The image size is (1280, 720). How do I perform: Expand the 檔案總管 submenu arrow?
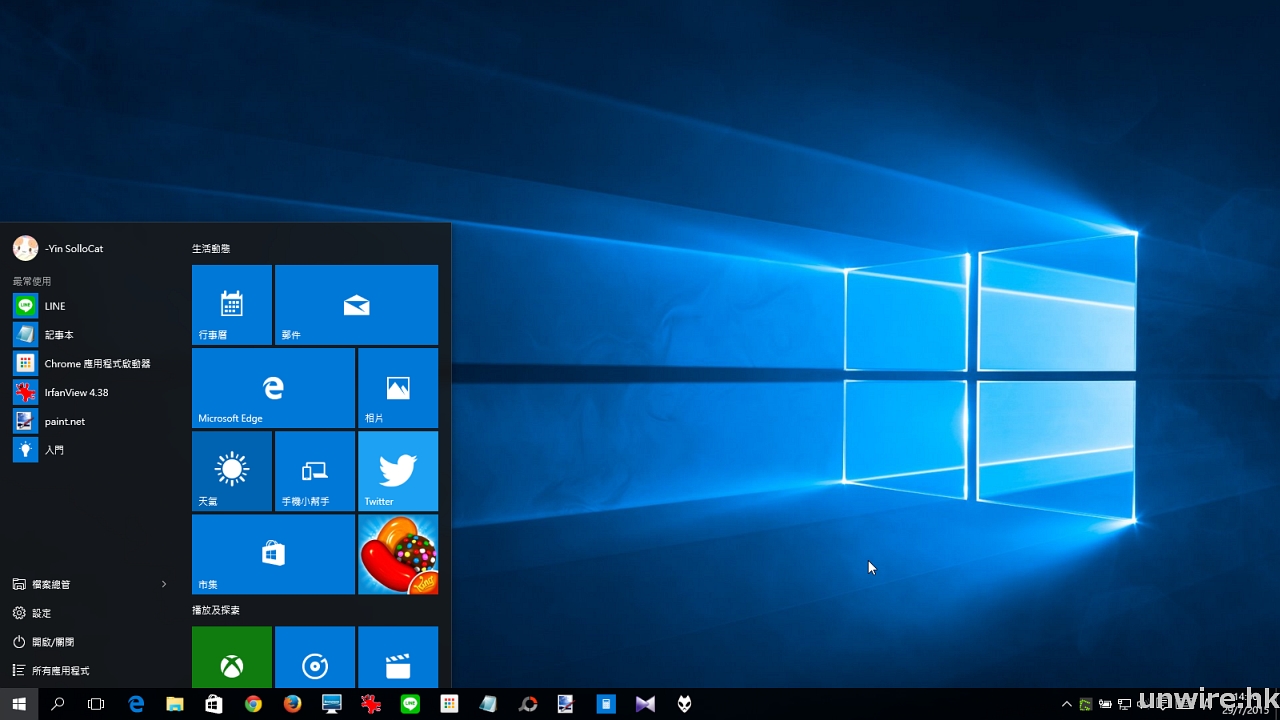click(x=164, y=584)
